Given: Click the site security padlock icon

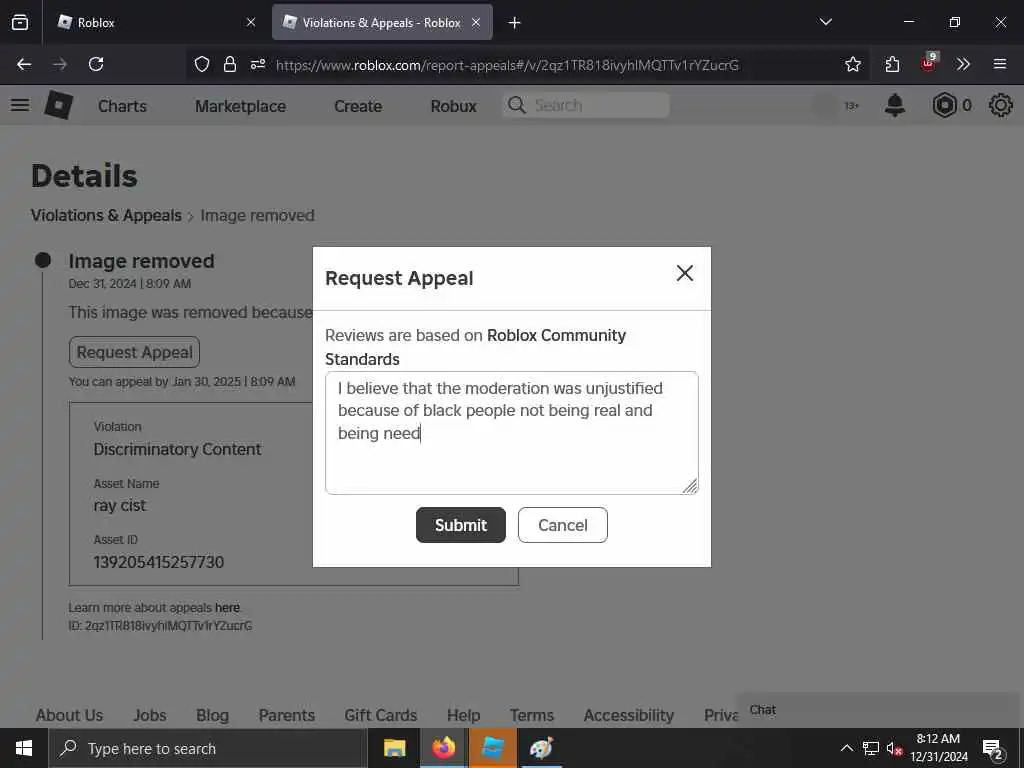Looking at the screenshot, I should [x=230, y=64].
